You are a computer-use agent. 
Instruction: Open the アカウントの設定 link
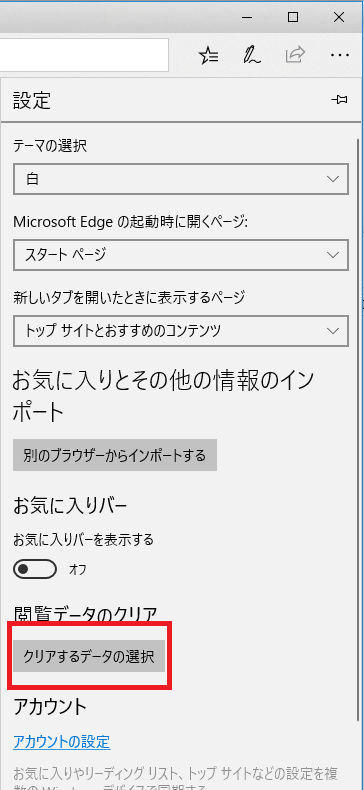(x=62, y=742)
